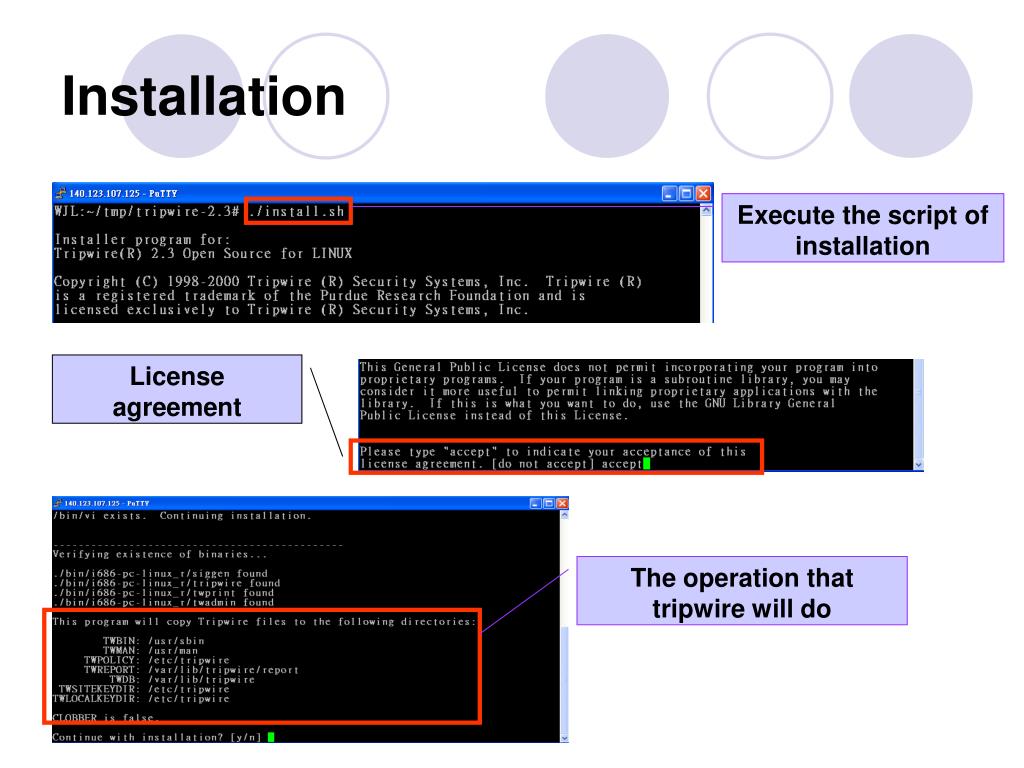The width and height of the screenshot is (1024, 768).
Task: Click 'This General Public License does not permit' line
Action: pyautogui.click(x=619, y=368)
